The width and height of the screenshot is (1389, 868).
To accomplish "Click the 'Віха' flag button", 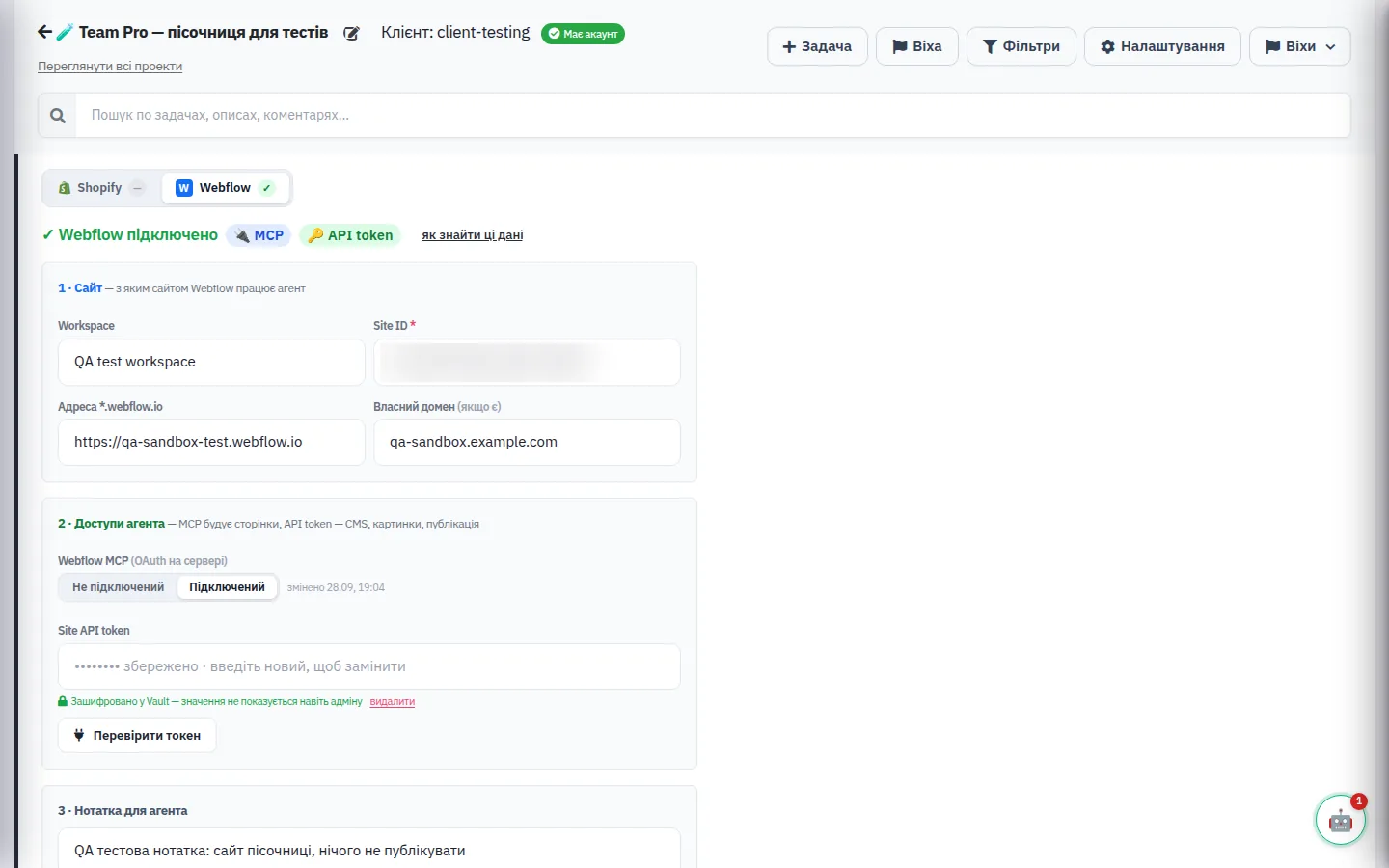I will pos(917,46).
